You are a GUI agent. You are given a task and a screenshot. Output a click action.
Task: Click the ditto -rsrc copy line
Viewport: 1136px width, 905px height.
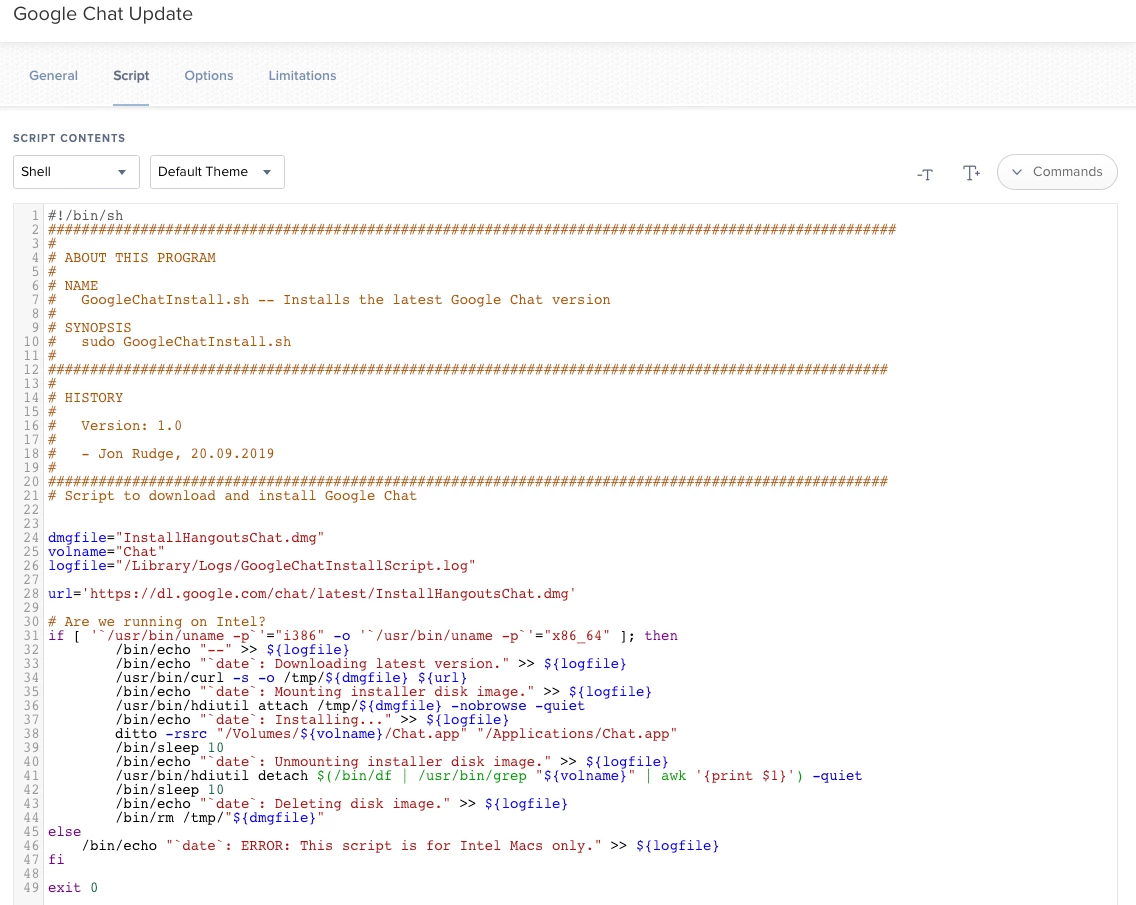(396, 734)
